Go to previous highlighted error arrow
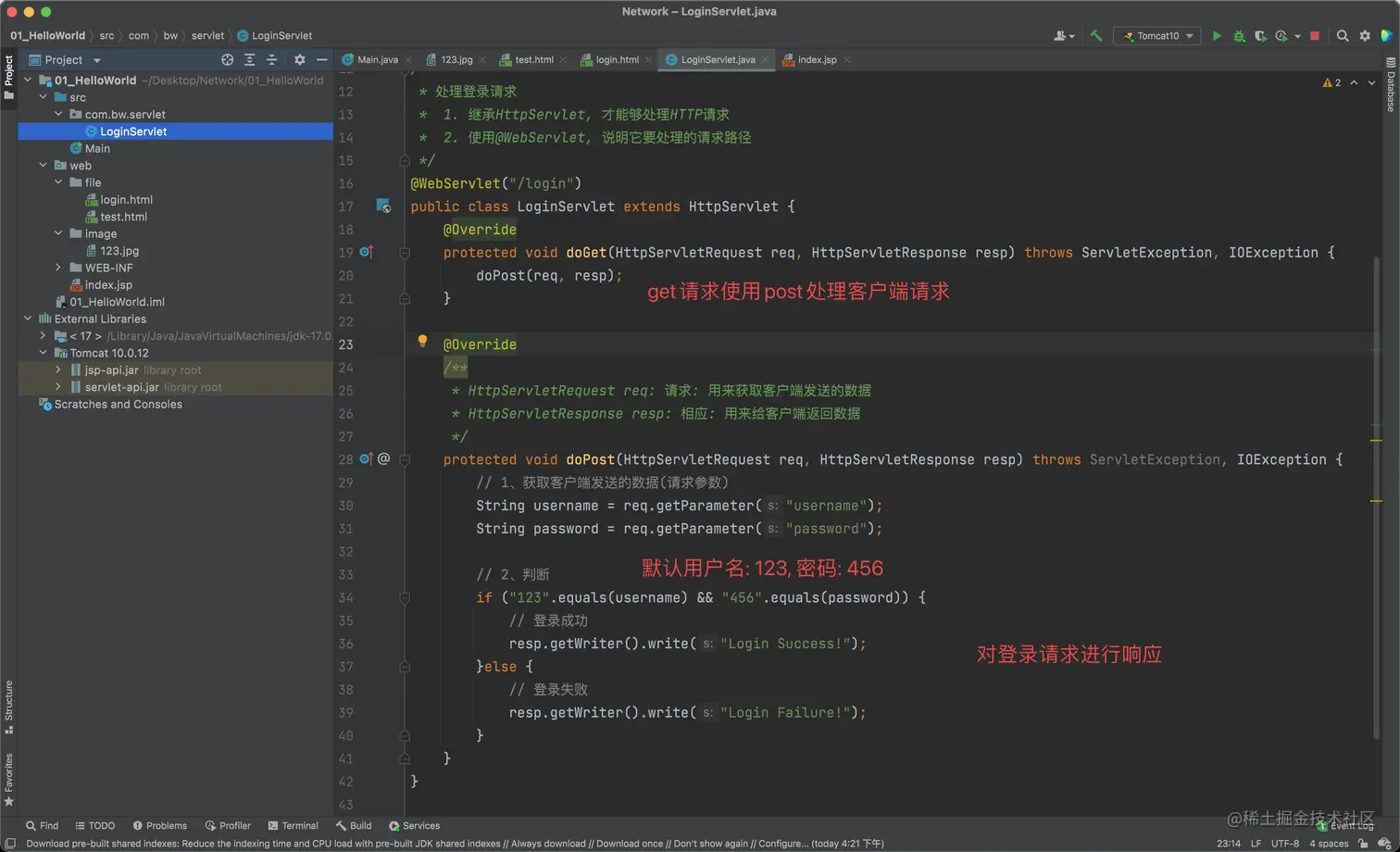This screenshot has width=1400, height=852. point(1354,83)
